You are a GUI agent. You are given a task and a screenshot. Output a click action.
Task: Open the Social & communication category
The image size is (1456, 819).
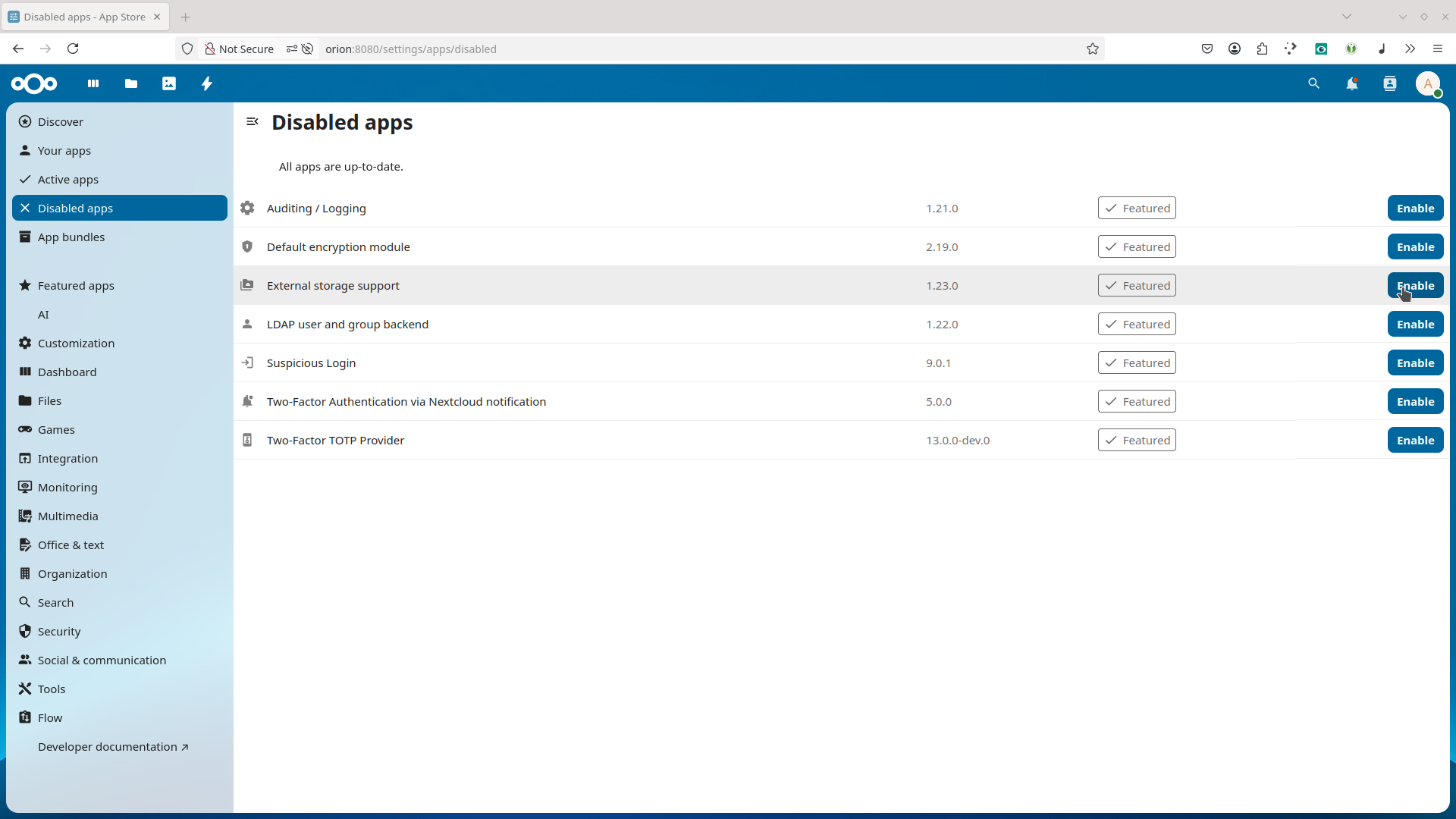pos(120,660)
